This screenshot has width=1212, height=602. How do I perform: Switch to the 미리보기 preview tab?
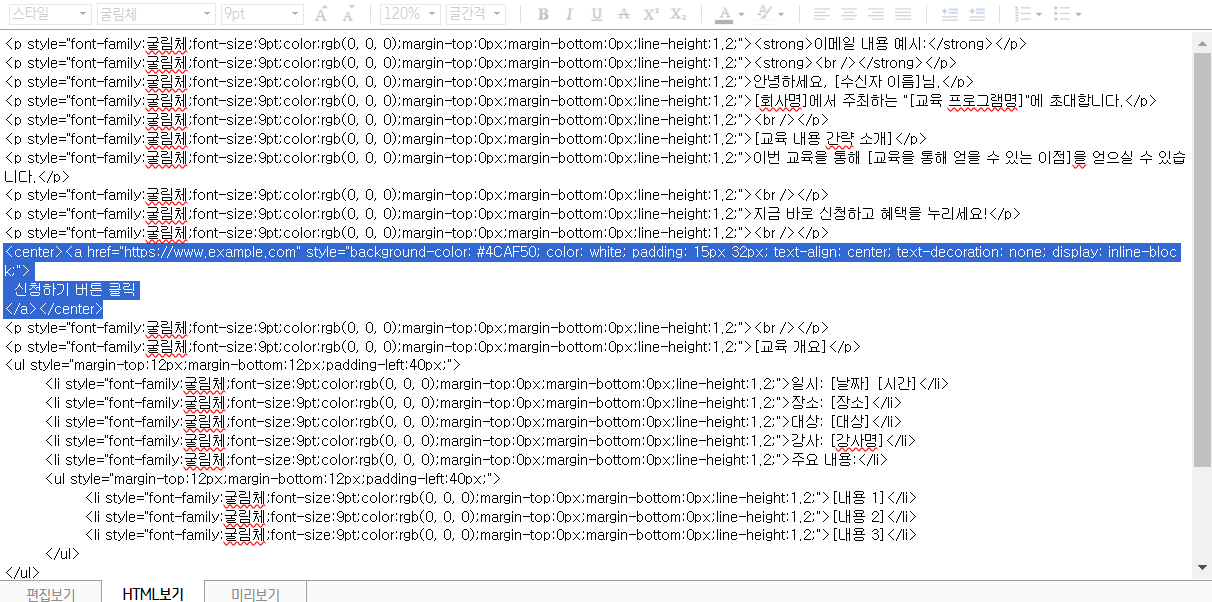(255, 593)
